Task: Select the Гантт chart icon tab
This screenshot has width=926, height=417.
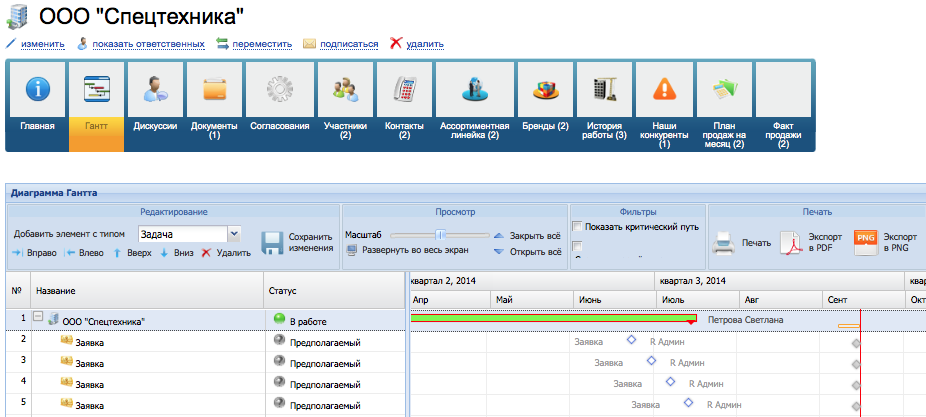Action: [x=96, y=90]
